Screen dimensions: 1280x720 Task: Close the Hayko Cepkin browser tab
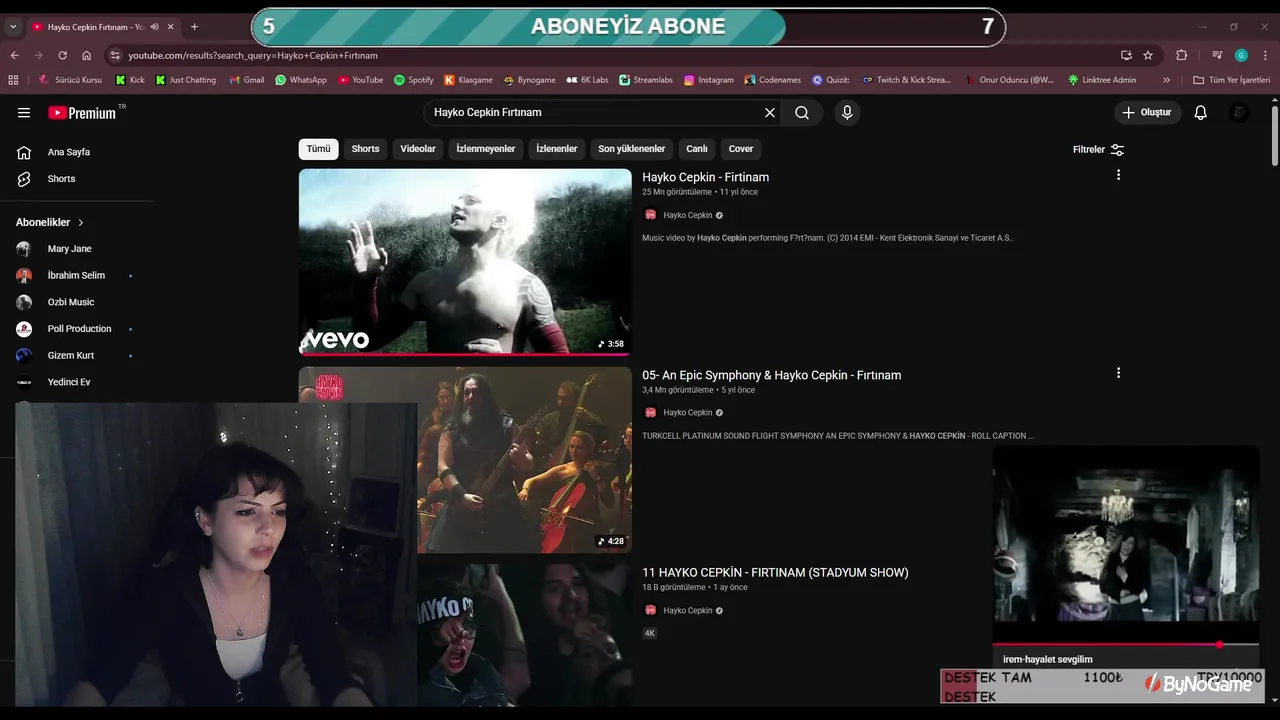coord(170,27)
